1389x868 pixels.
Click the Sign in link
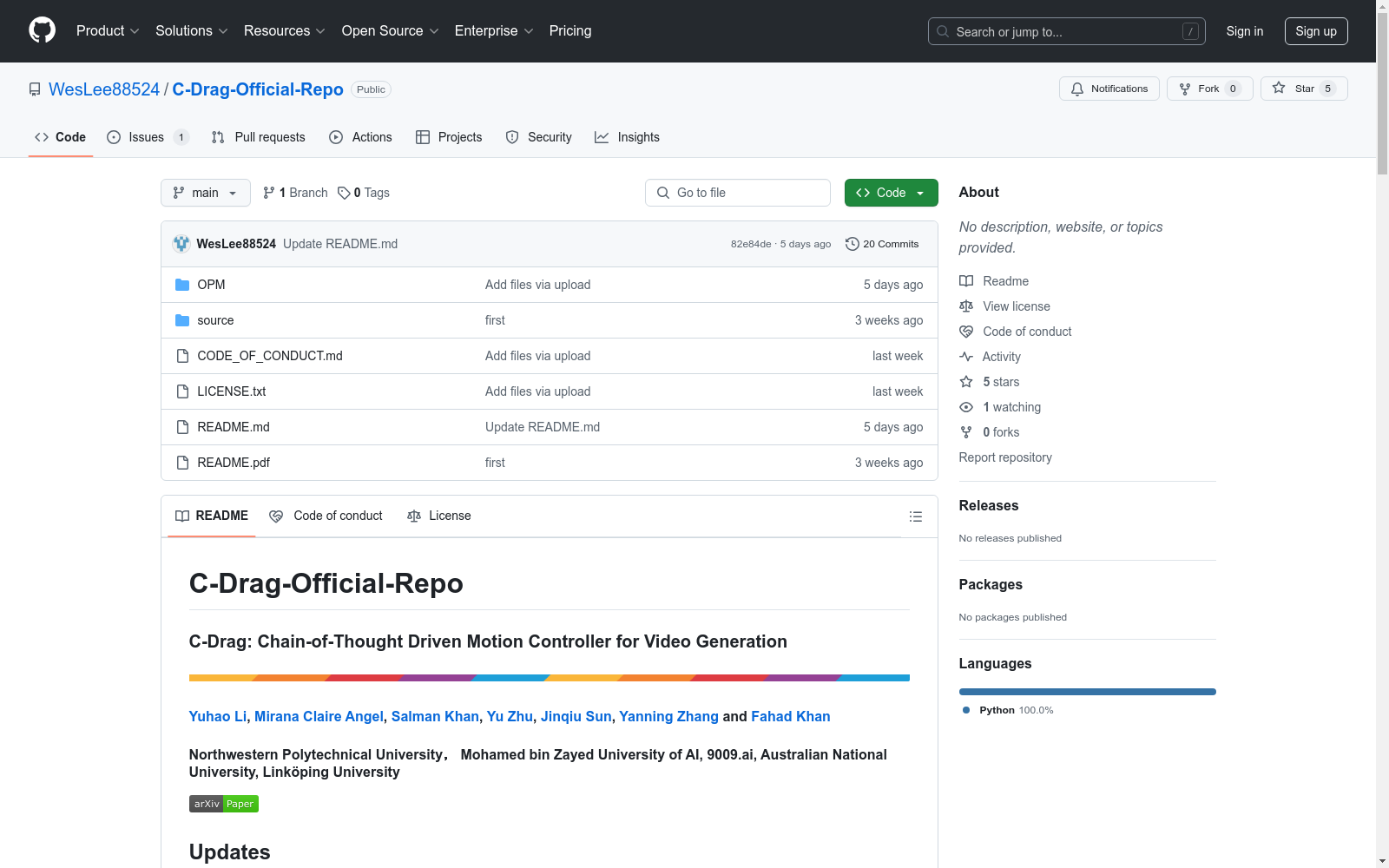pos(1244,31)
